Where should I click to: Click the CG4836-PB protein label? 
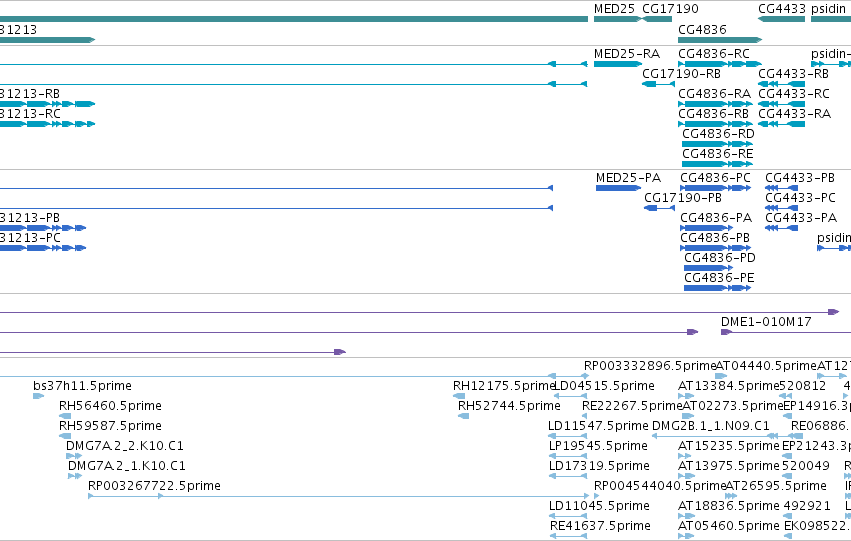point(715,238)
